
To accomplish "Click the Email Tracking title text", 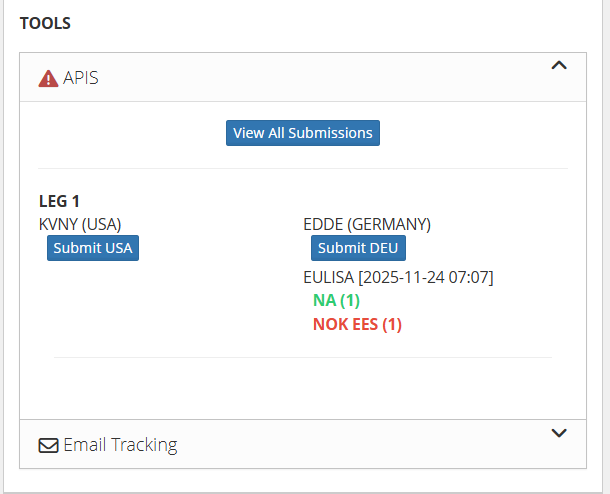I will click(120, 445).
